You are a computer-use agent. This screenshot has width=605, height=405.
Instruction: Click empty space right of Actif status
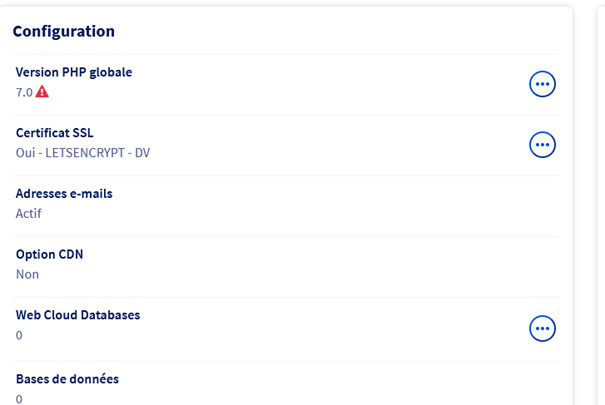click(x=300, y=213)
